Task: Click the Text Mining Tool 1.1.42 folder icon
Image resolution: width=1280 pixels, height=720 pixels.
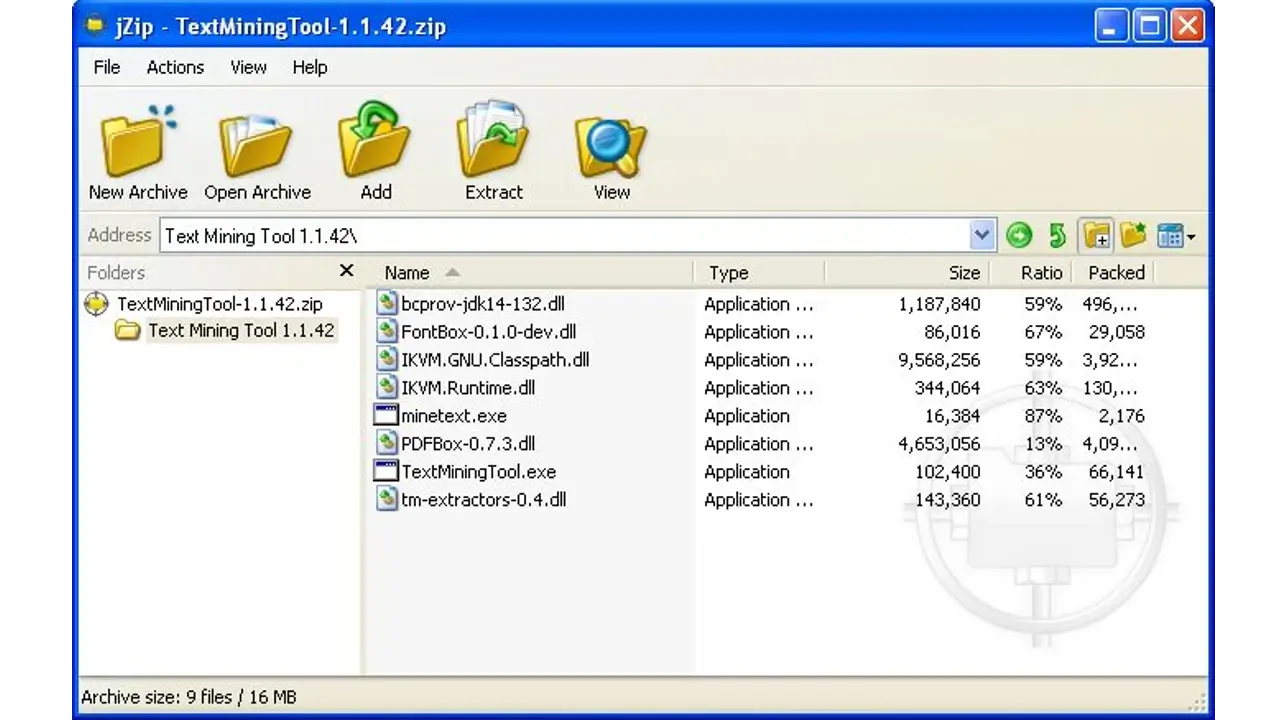Action: [x=127, y=330]
